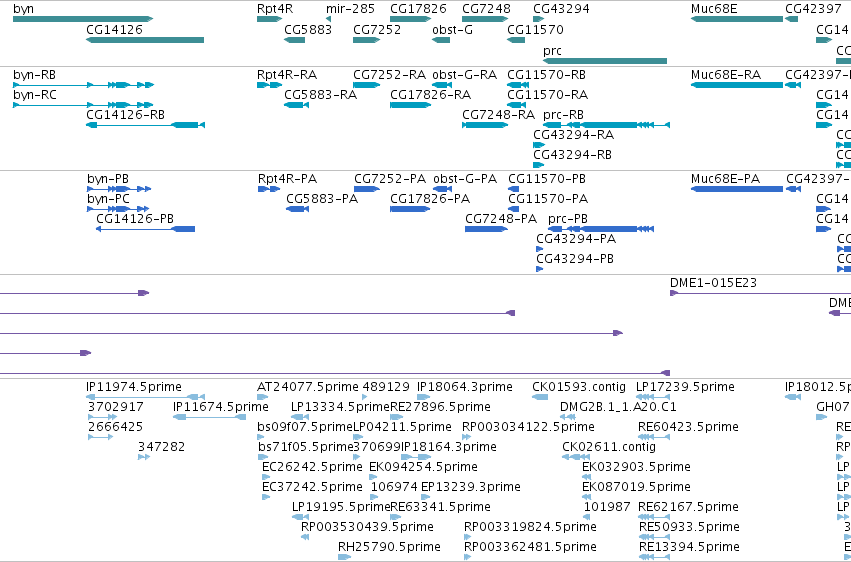
Task: Select the CG7252-PA protein
Action: 367,189
